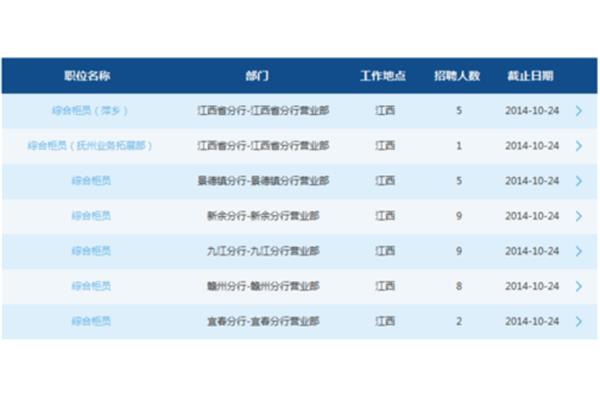The height and width of the screenshot is (400, 600).
Task: Open the arrow for the 宜春分行 row
Action: 579,322
